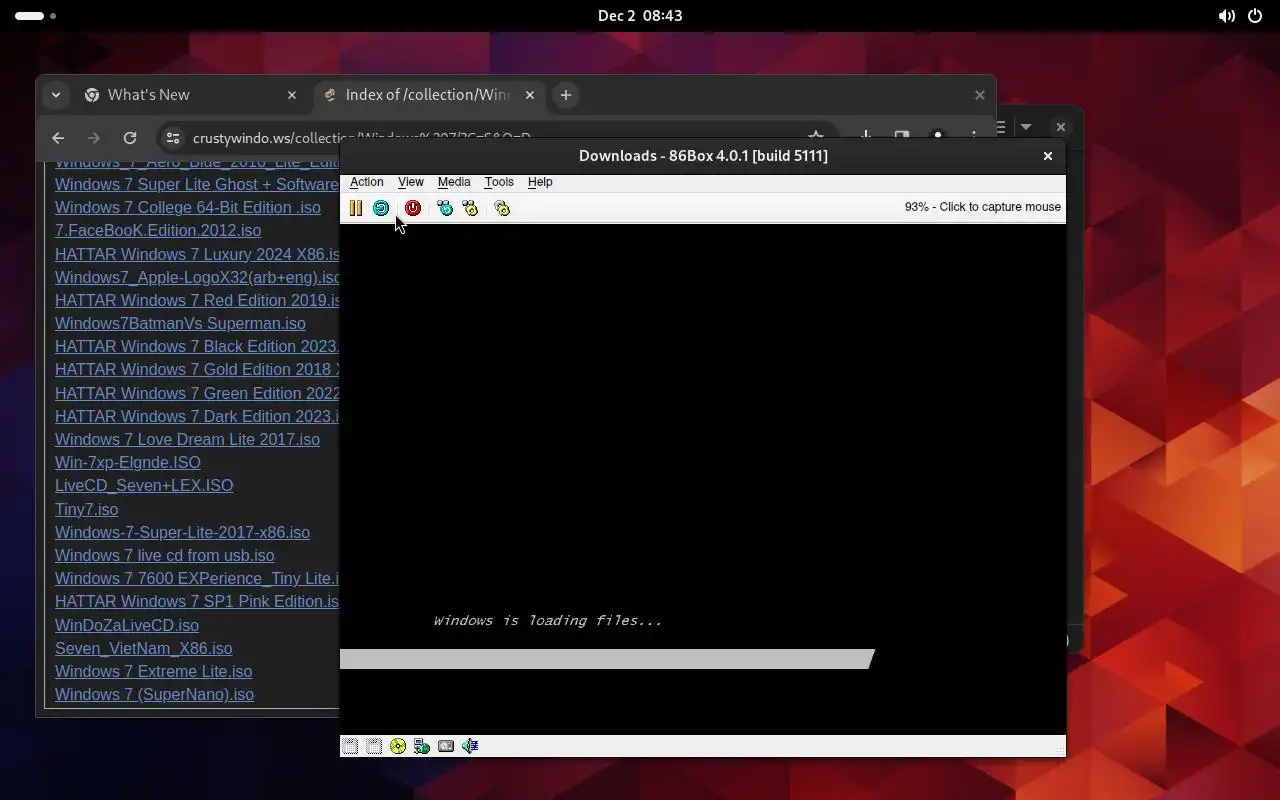Reload the browser page
The image size is (1280, 800).
point(130,138)
